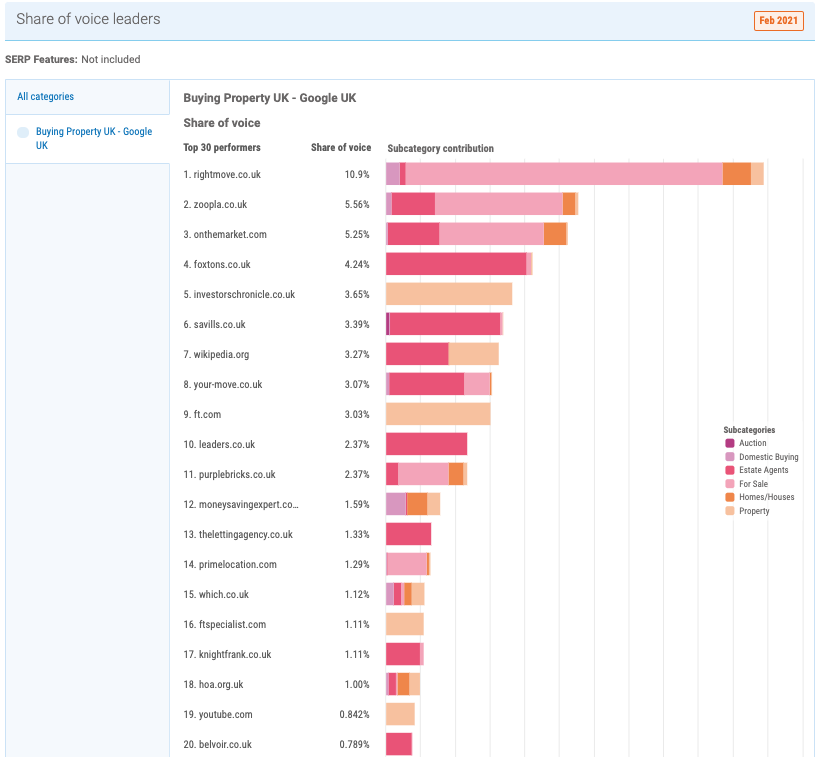Screen dimensions: 819x757
Task: Click the leaders.co.uk Estate Agents bar
Action: (x=427, y=444)
